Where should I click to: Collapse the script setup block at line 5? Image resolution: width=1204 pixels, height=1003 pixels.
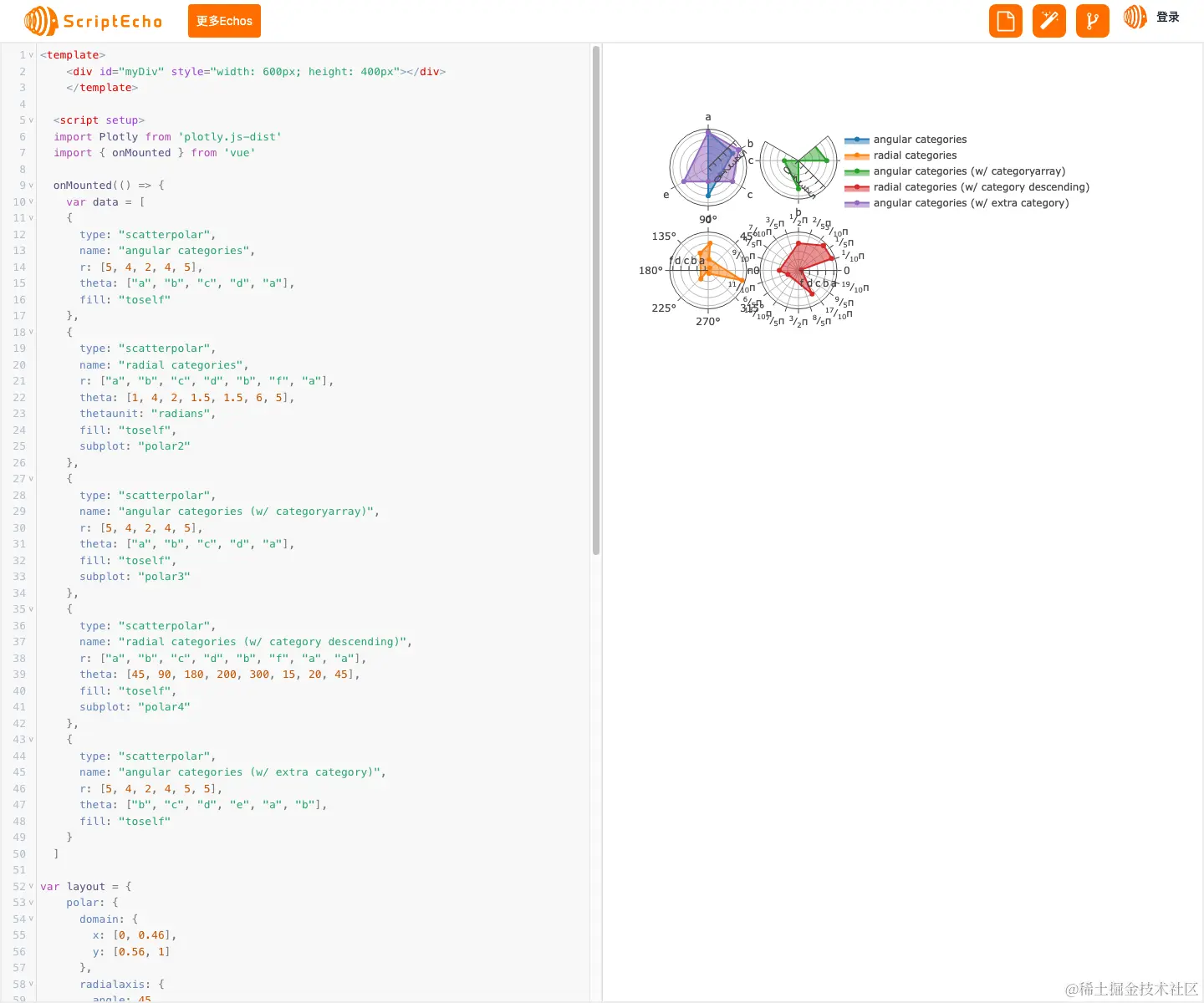pos(32,120)
